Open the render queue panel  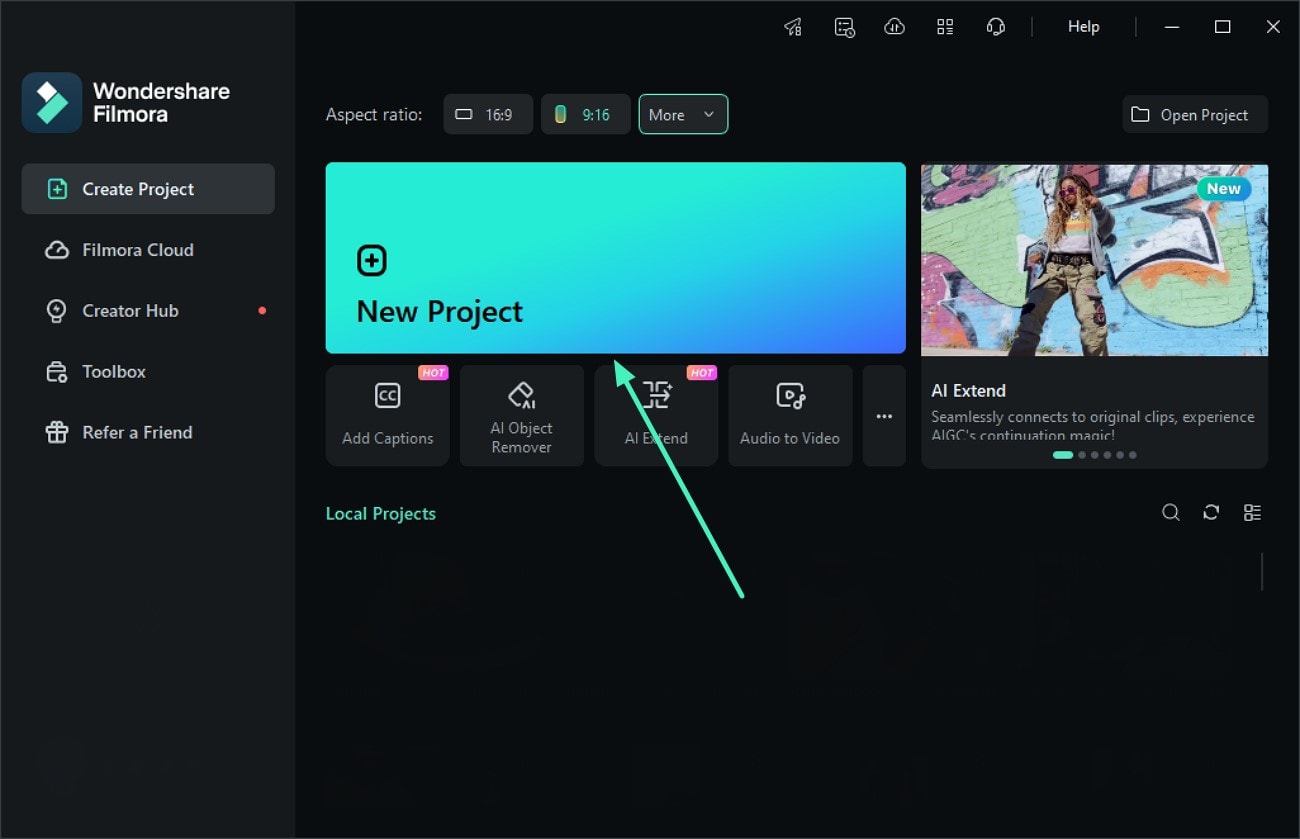click(844, 26)
